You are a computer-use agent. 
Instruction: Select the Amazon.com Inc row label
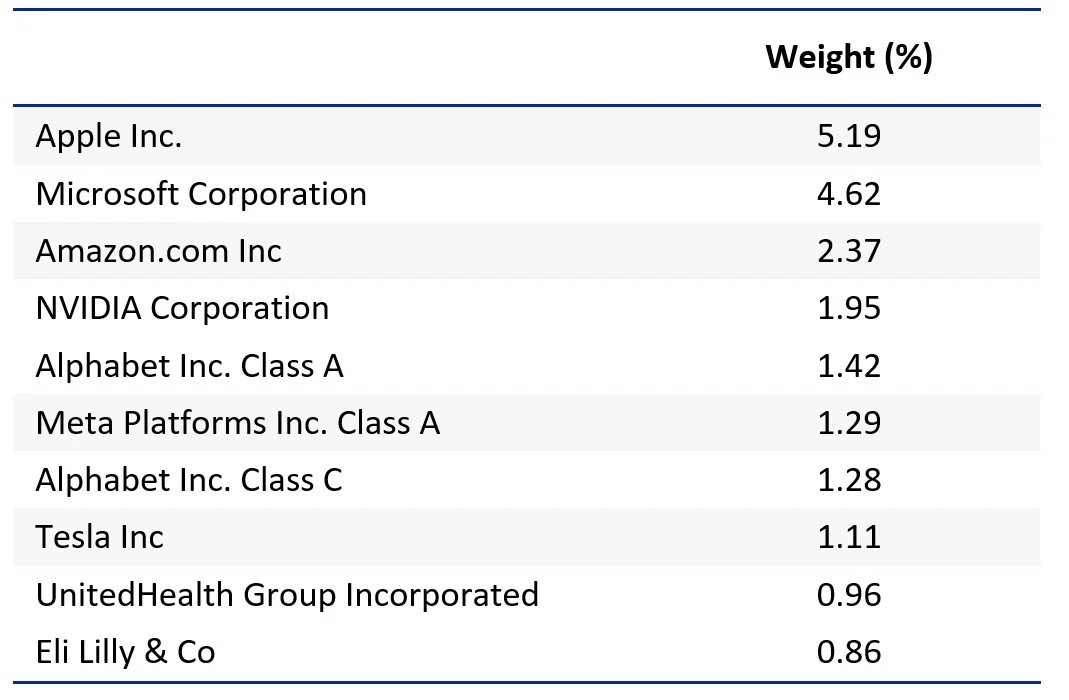pyautogui.click(x=158, y=251)
